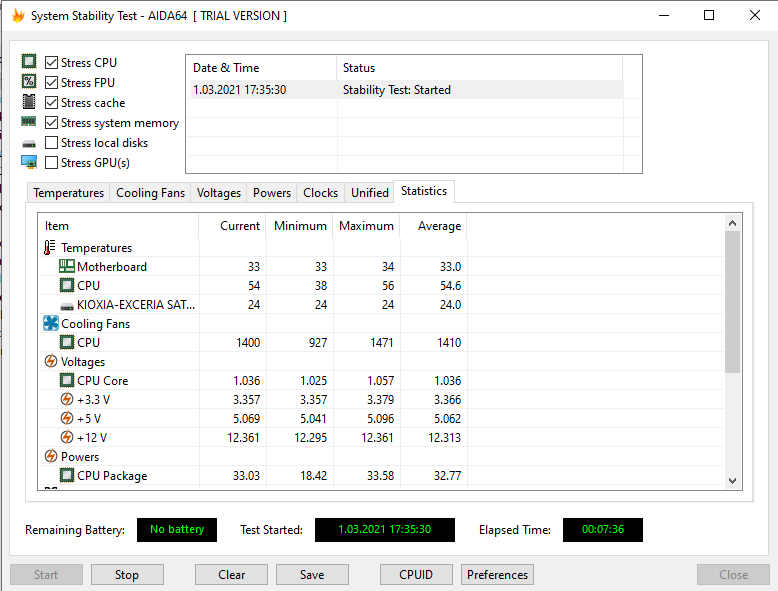Click CPU Package average value 32.77

click(x=448, y=475)
